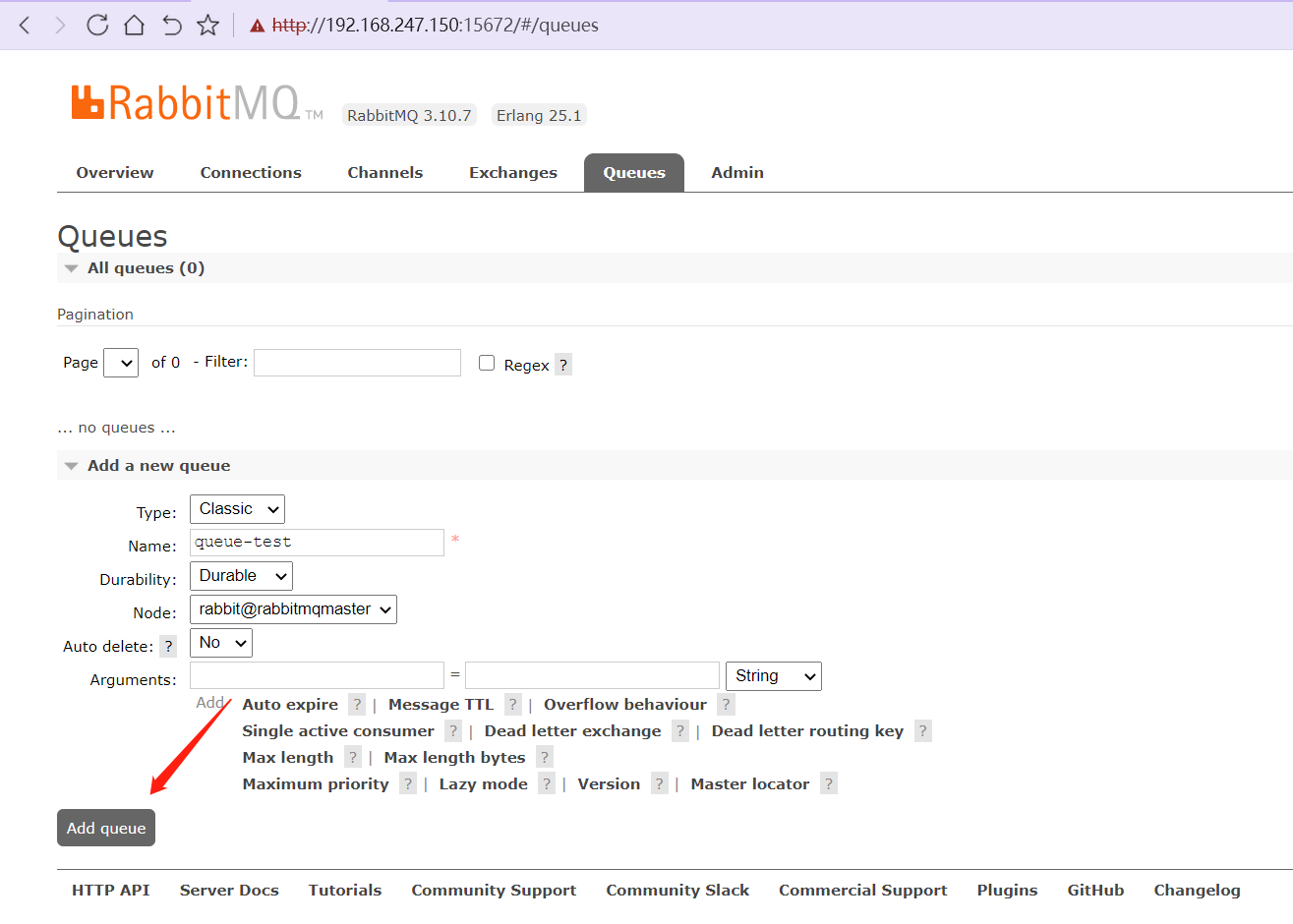Show help for Lazy mode argument

click(547, 784)
